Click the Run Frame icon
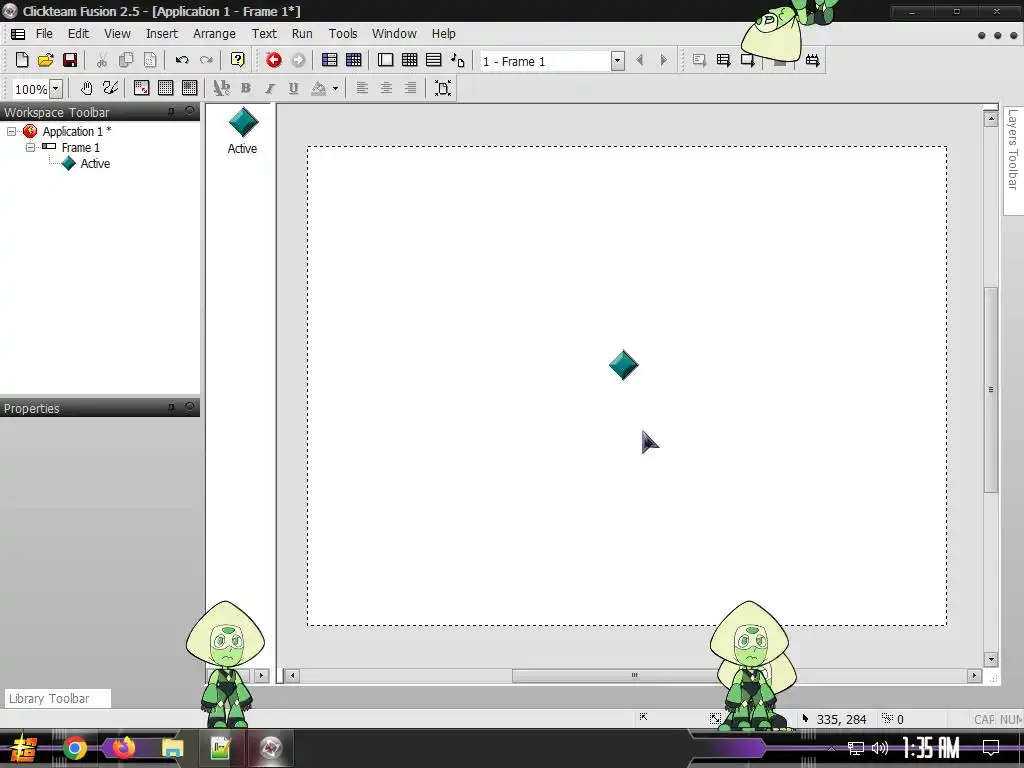Image resolution: width=1024 pixels, height=768 pixels. (748, 60)
